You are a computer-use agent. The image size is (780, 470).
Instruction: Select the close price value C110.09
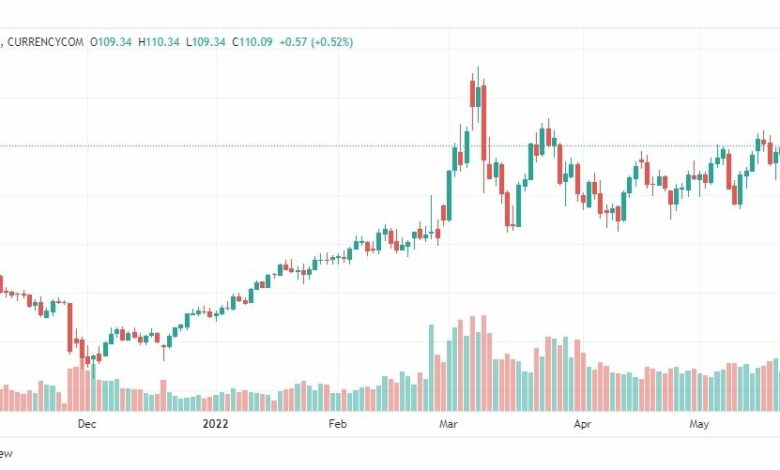[252, 42]
